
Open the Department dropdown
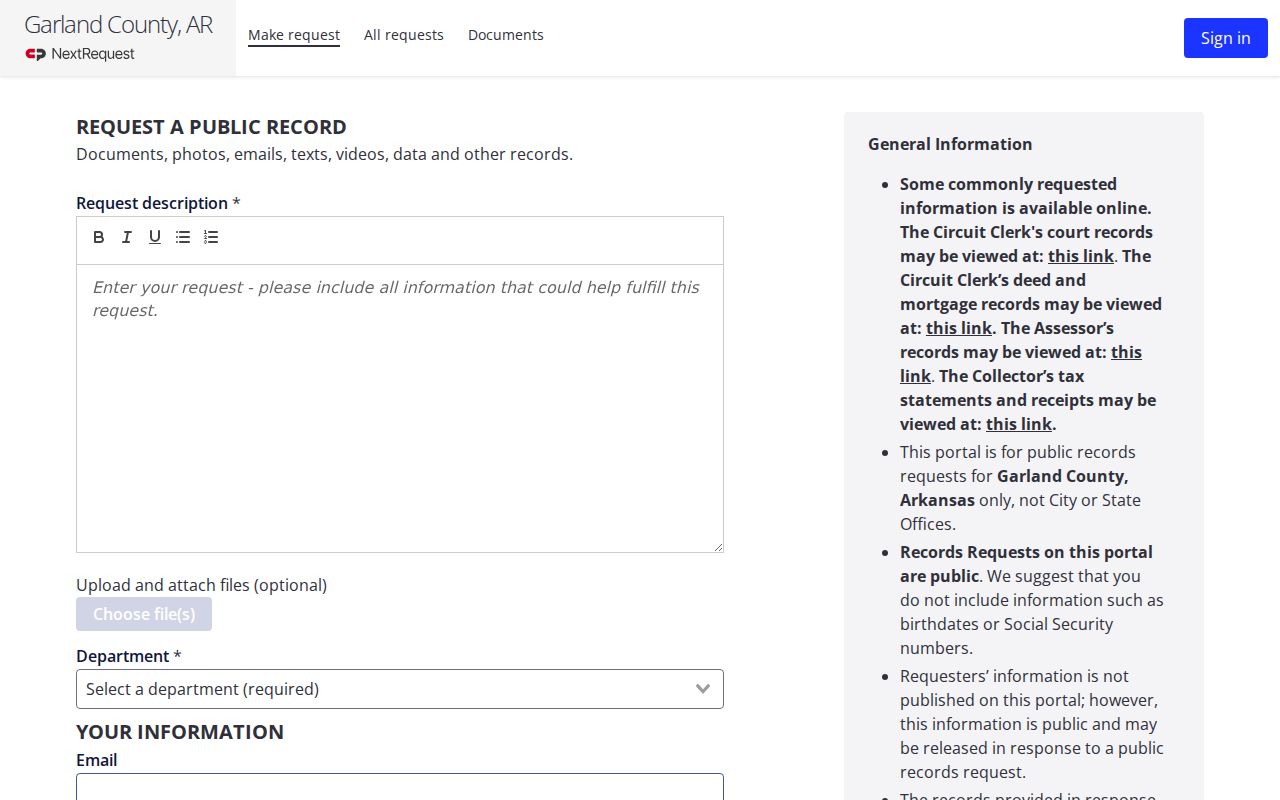[400, 689]
